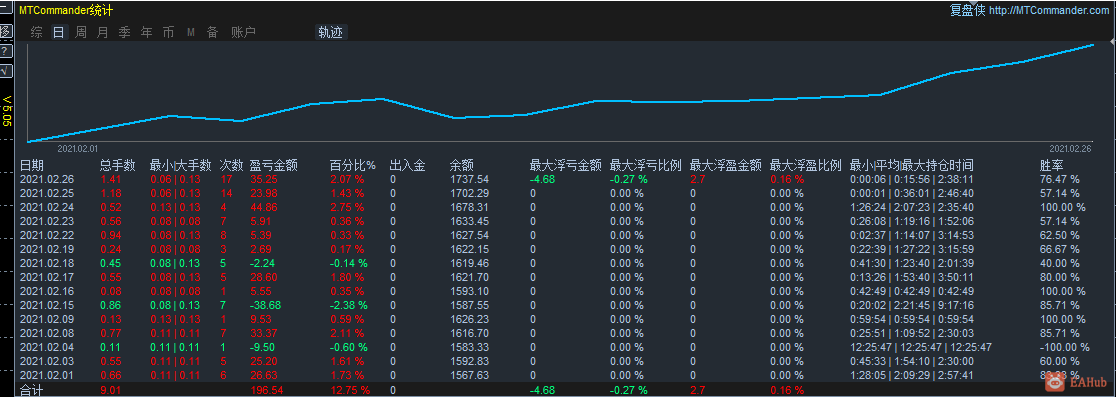Viewport: 1116px width, 397px height.
Task: Click the 出入金 column header
Action: coord(407,165)
